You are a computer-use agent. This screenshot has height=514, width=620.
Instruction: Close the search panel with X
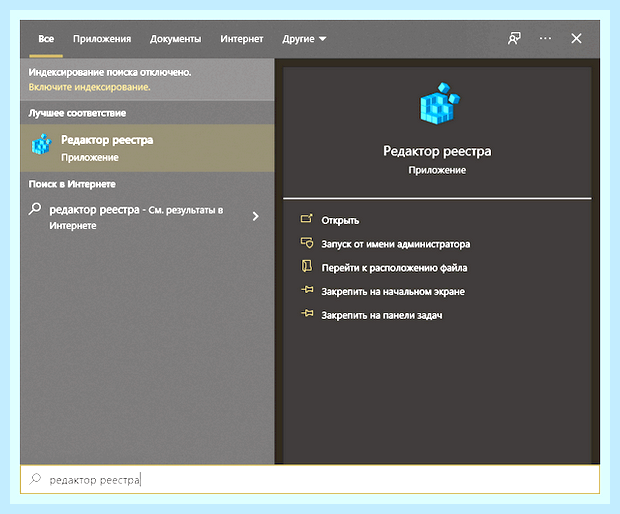coord(577,38)
